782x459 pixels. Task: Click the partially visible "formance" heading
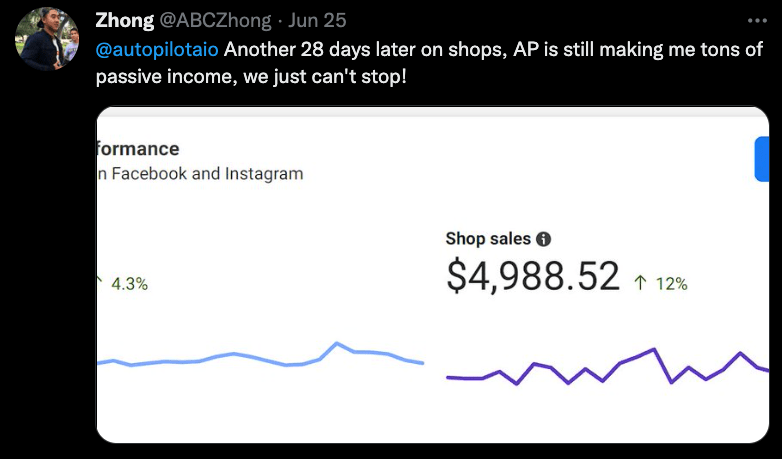138,149
